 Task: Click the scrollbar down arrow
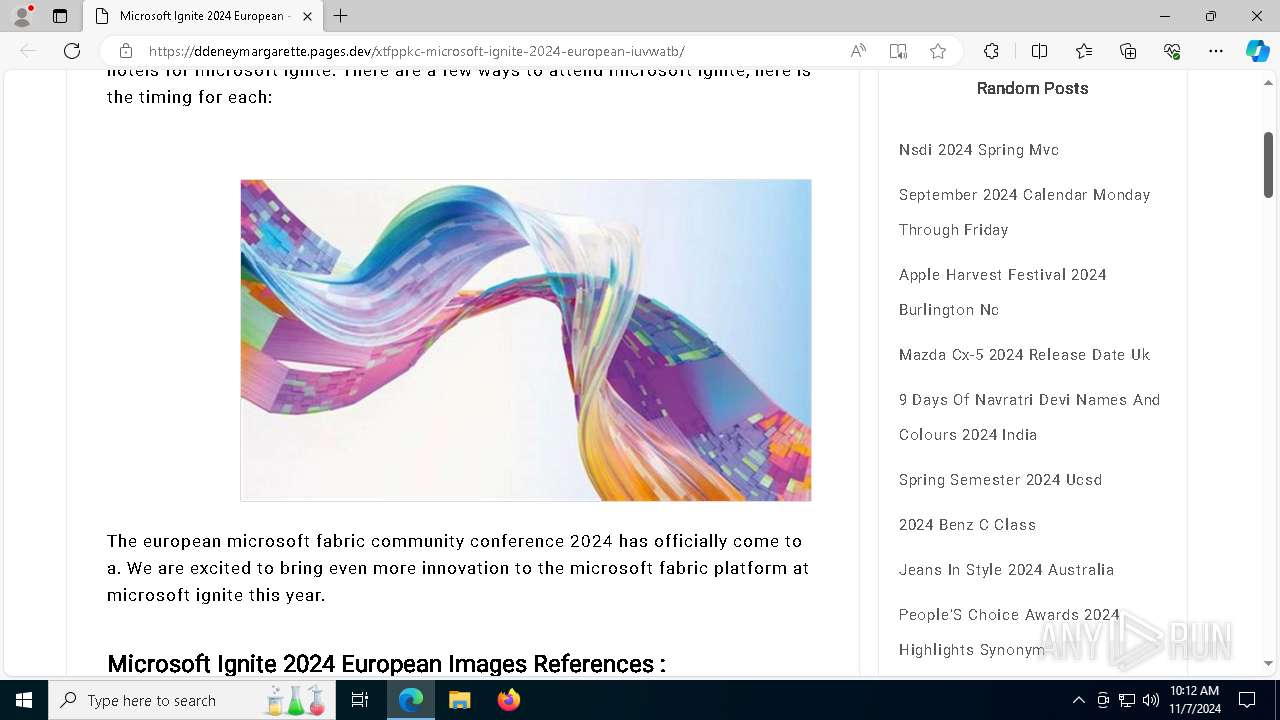[1268, 663]
